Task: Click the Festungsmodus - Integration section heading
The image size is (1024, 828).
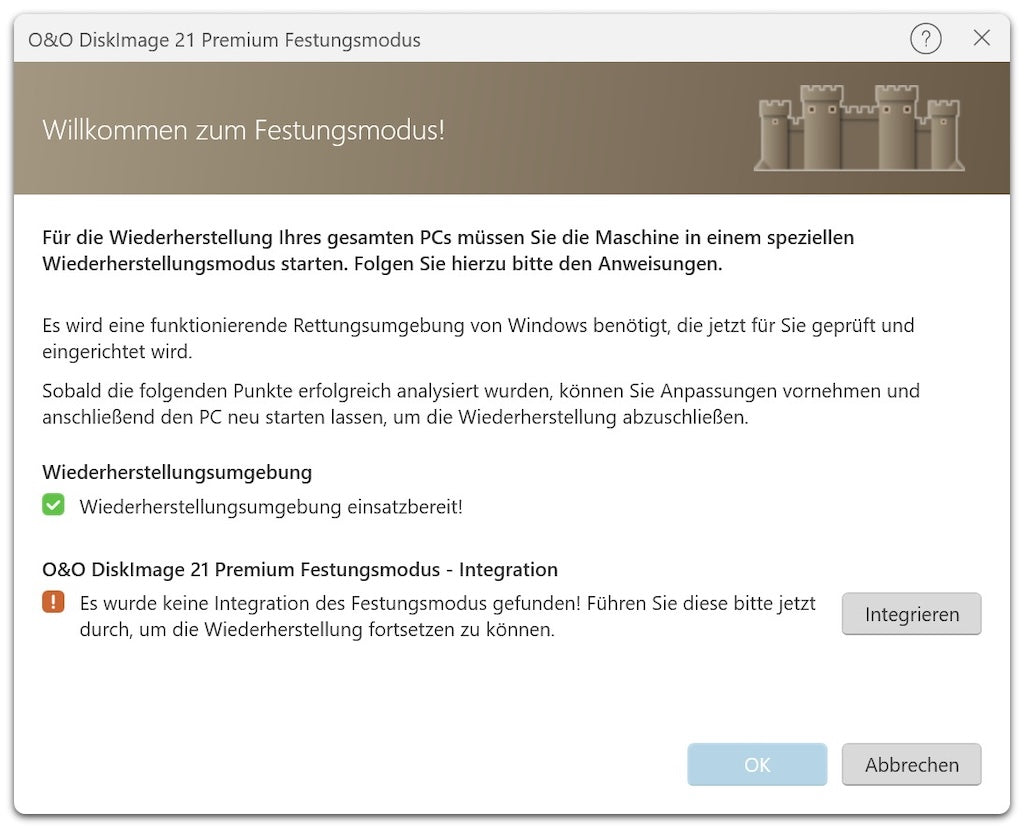Action: pos(300,570)
